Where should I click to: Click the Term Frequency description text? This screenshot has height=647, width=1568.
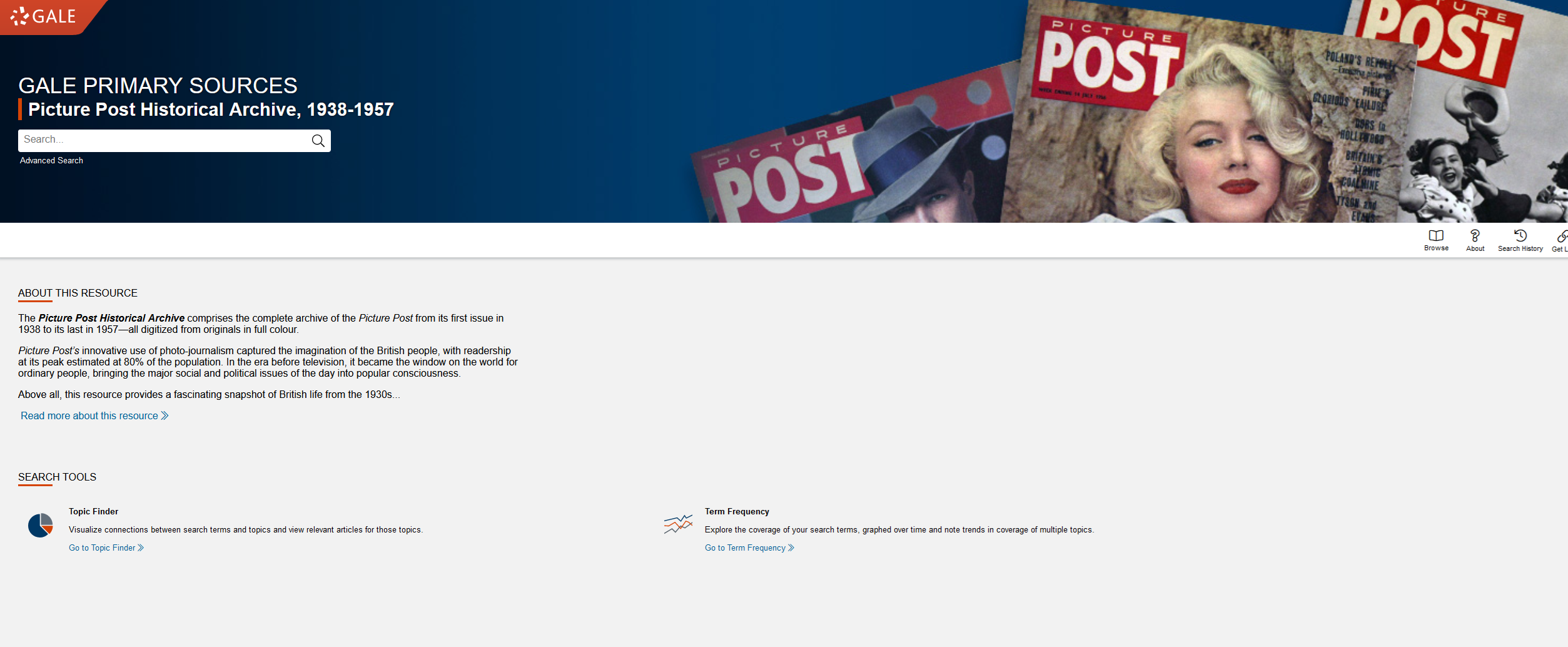(899, 530)
